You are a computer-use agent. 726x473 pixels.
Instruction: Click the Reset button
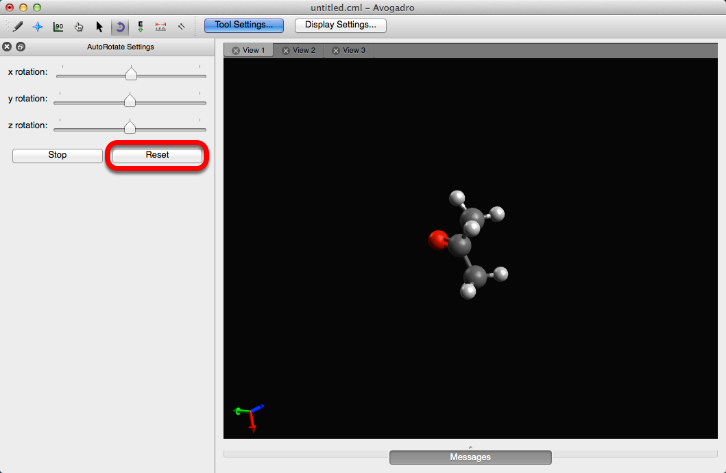[x=157, y=155]
